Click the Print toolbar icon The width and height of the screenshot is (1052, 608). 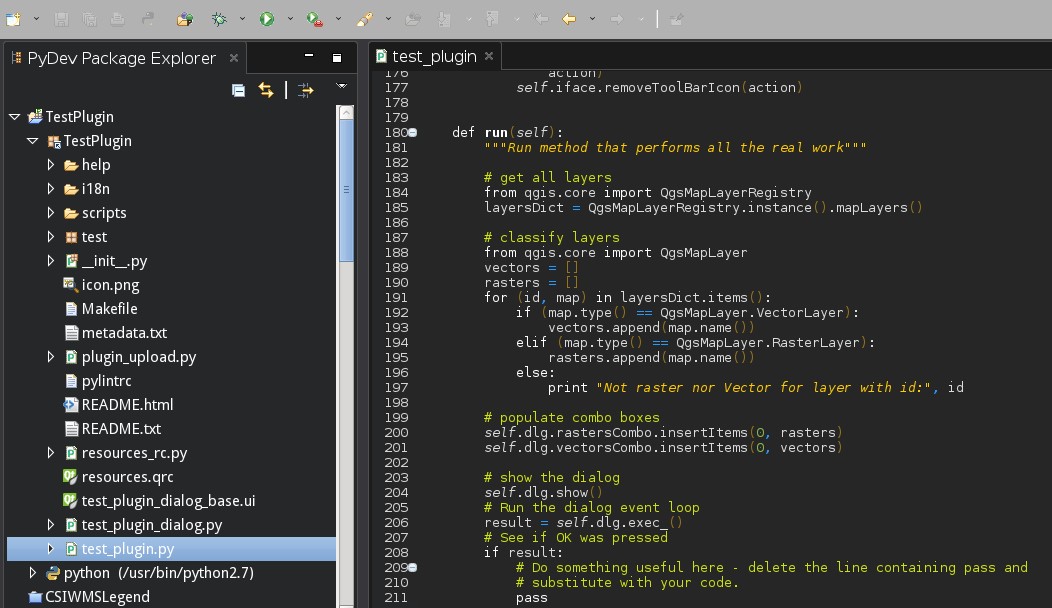click(x=117, y=19)
